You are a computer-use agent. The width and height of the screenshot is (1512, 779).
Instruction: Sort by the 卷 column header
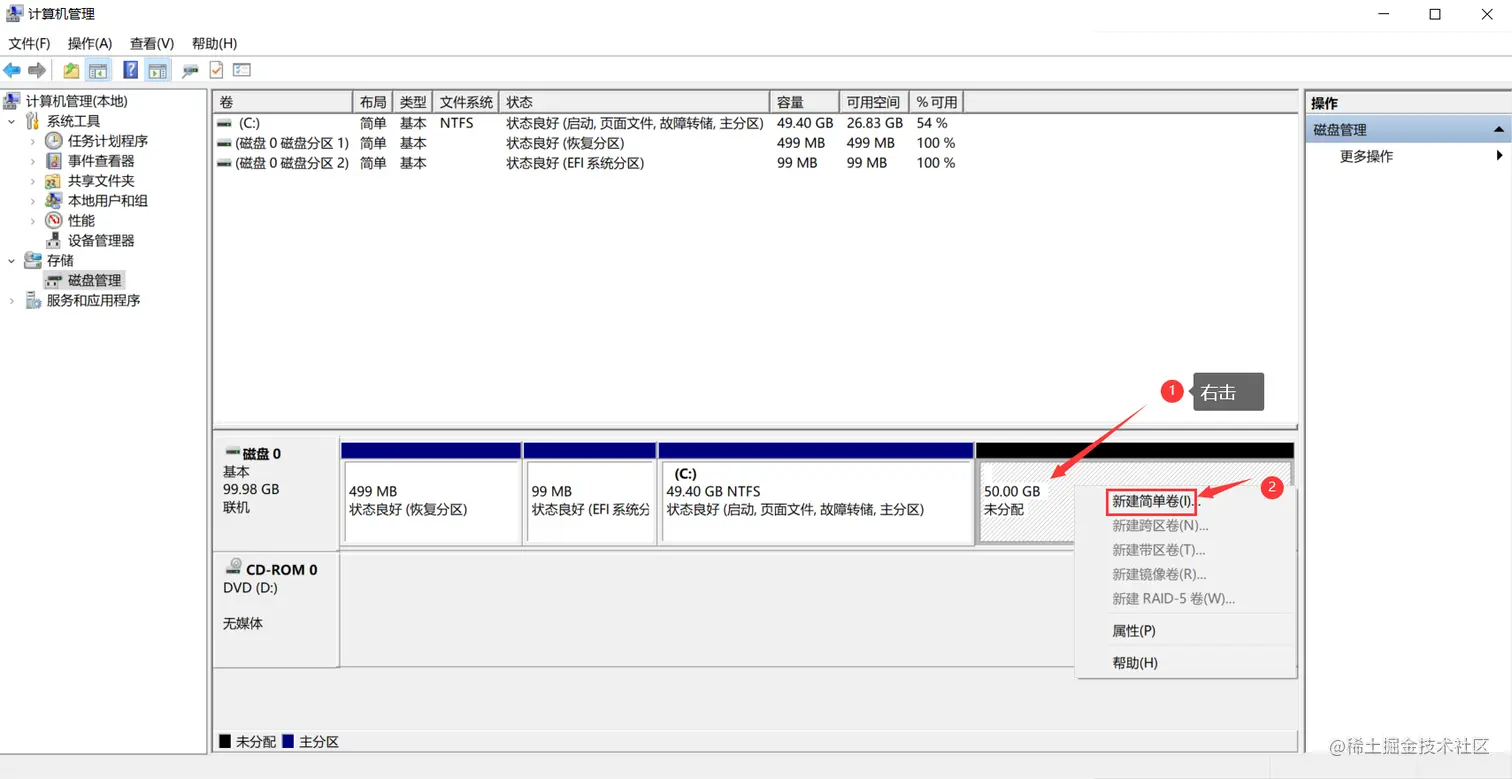[x=283, y=102]
